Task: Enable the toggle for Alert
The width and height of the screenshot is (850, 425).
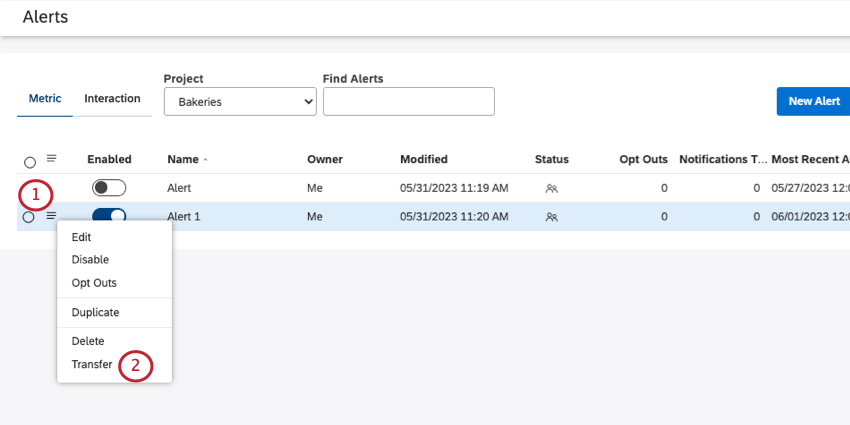Action: [x=109, y=188]
